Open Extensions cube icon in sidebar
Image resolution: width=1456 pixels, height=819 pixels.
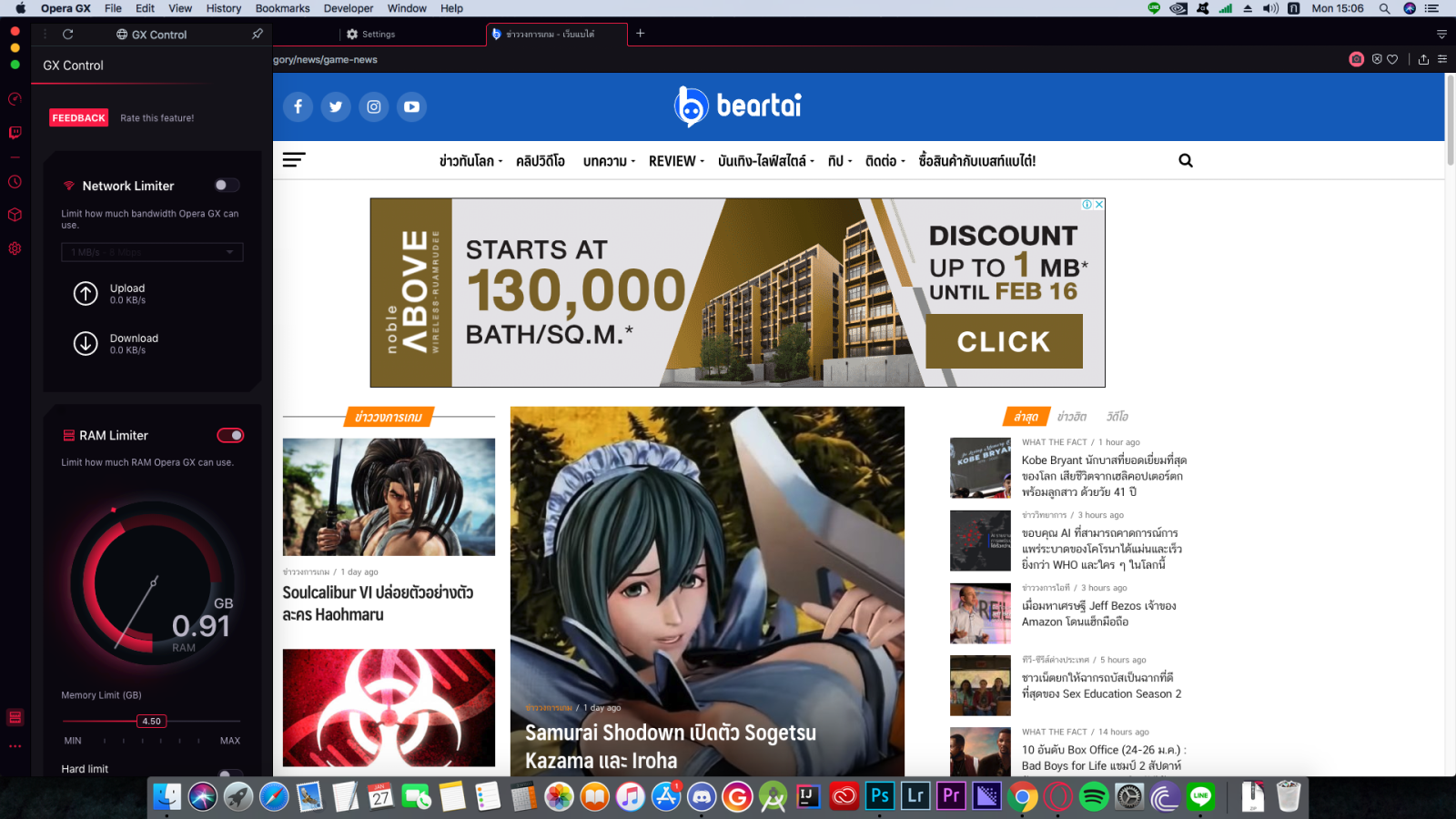(x=15, y=215)
